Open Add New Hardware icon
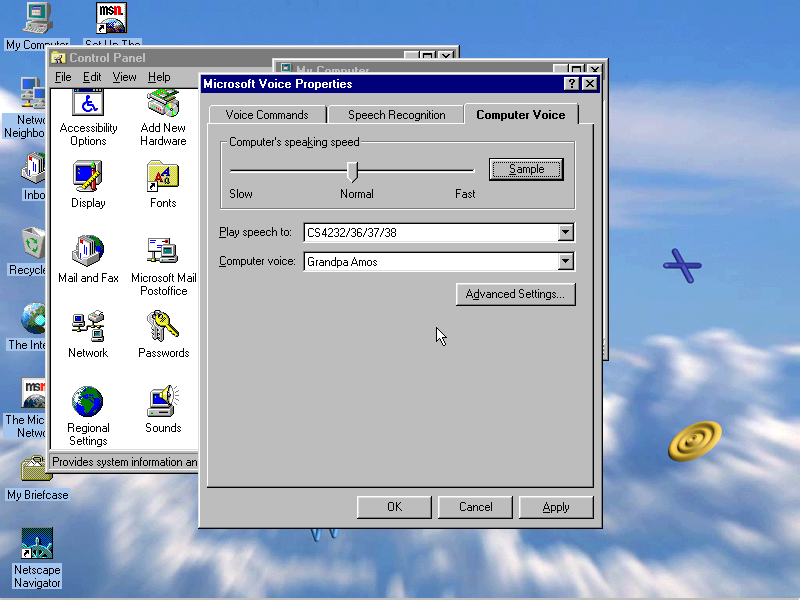Viewport: 800px width, 600px height. click(163, 105)
